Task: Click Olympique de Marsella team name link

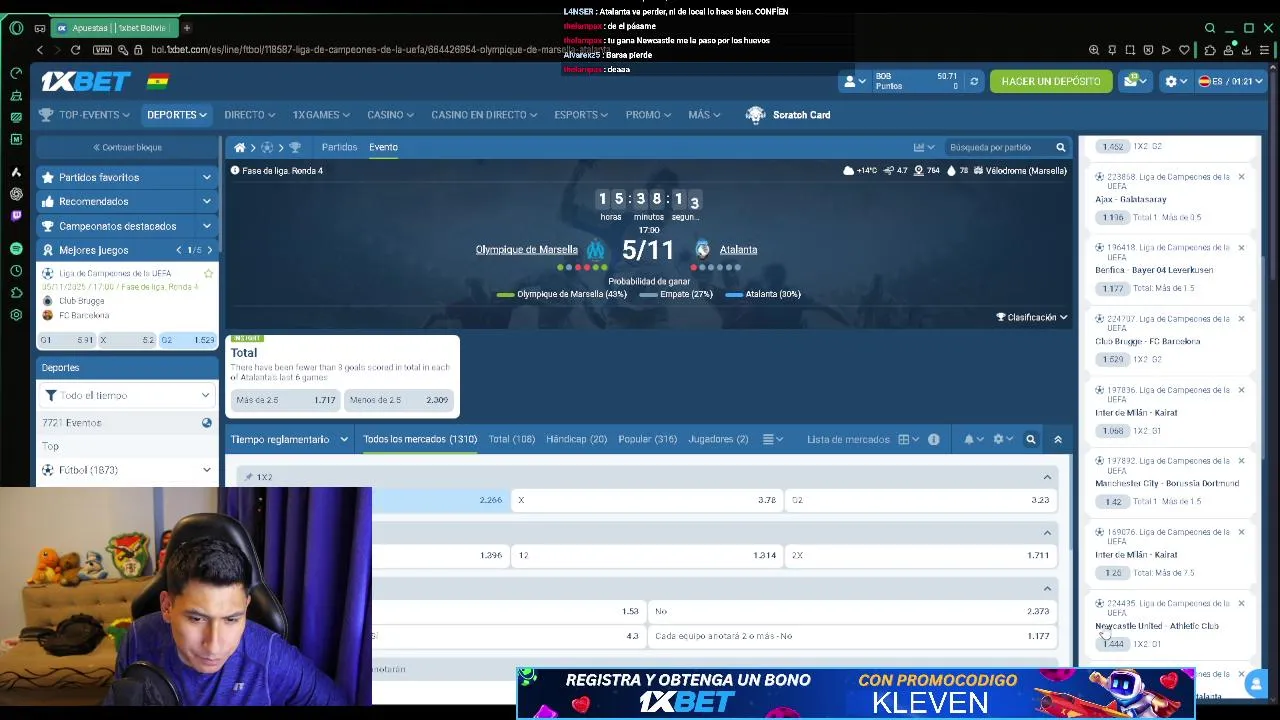Action: tap(526, 249)
